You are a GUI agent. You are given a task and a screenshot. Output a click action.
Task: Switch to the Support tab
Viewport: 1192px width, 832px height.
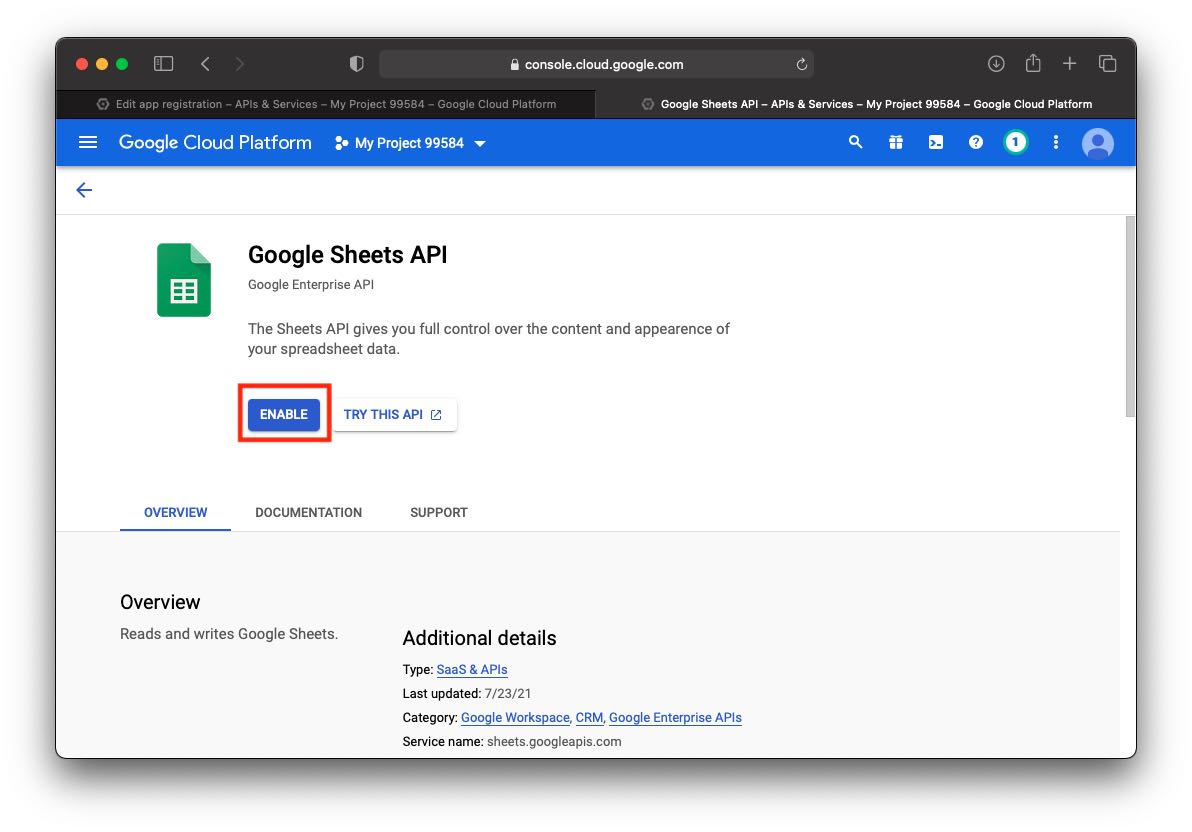point(439,513)
